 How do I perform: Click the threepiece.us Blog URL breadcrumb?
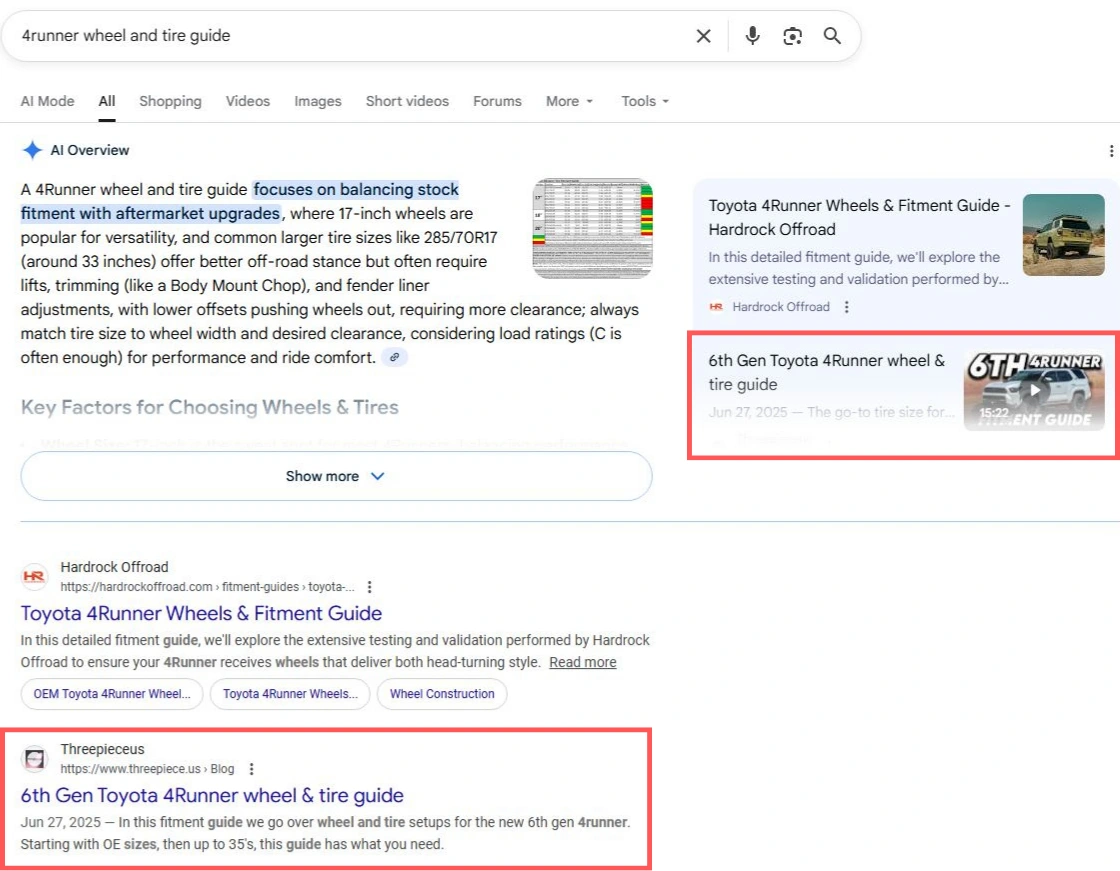[x=147, y=769]
